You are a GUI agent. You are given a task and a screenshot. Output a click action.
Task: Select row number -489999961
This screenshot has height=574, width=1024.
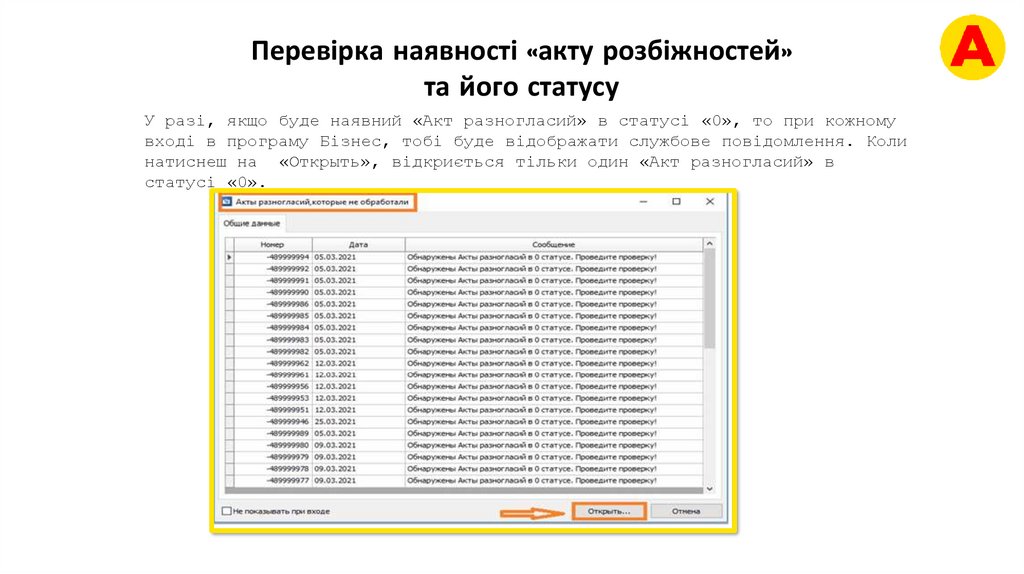pyautogui.click(x=464, y=375)
